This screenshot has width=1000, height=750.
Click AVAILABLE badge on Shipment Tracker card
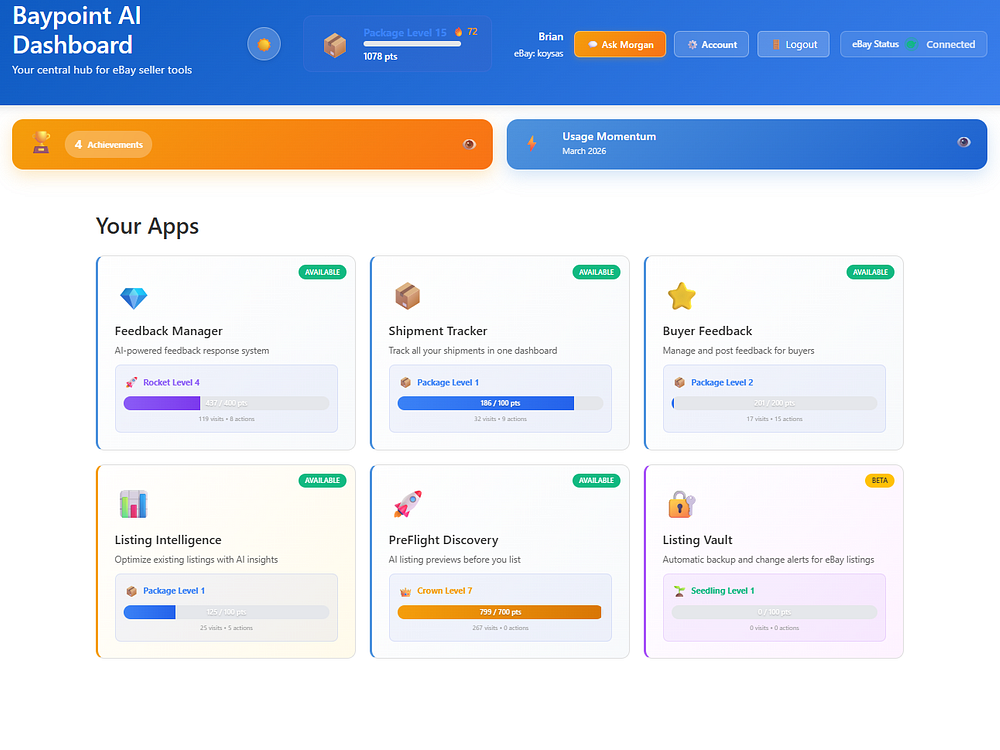[x=596, y=272]
